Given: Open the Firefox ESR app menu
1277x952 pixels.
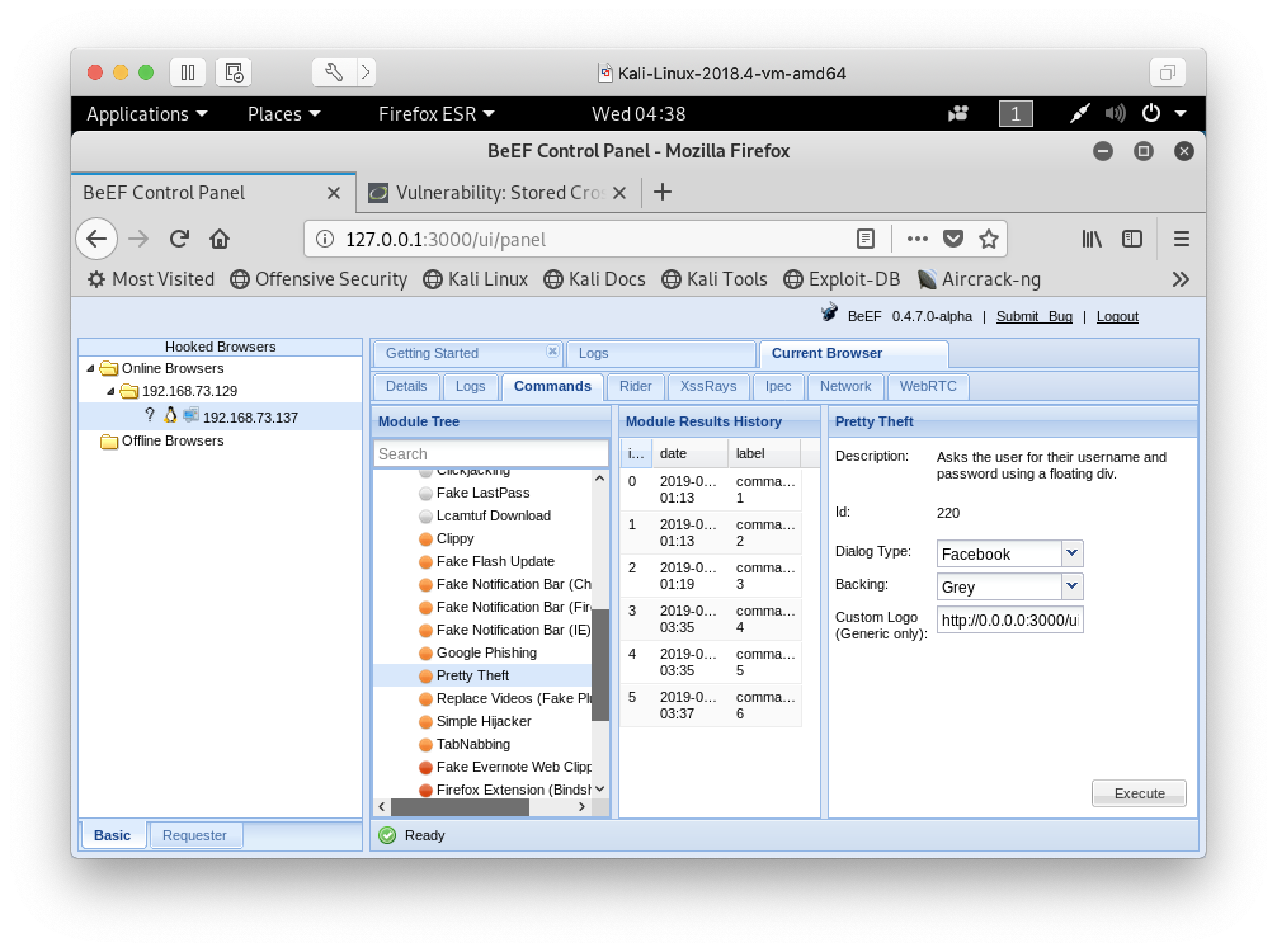Looking at the screenshot, I should 436,114.
